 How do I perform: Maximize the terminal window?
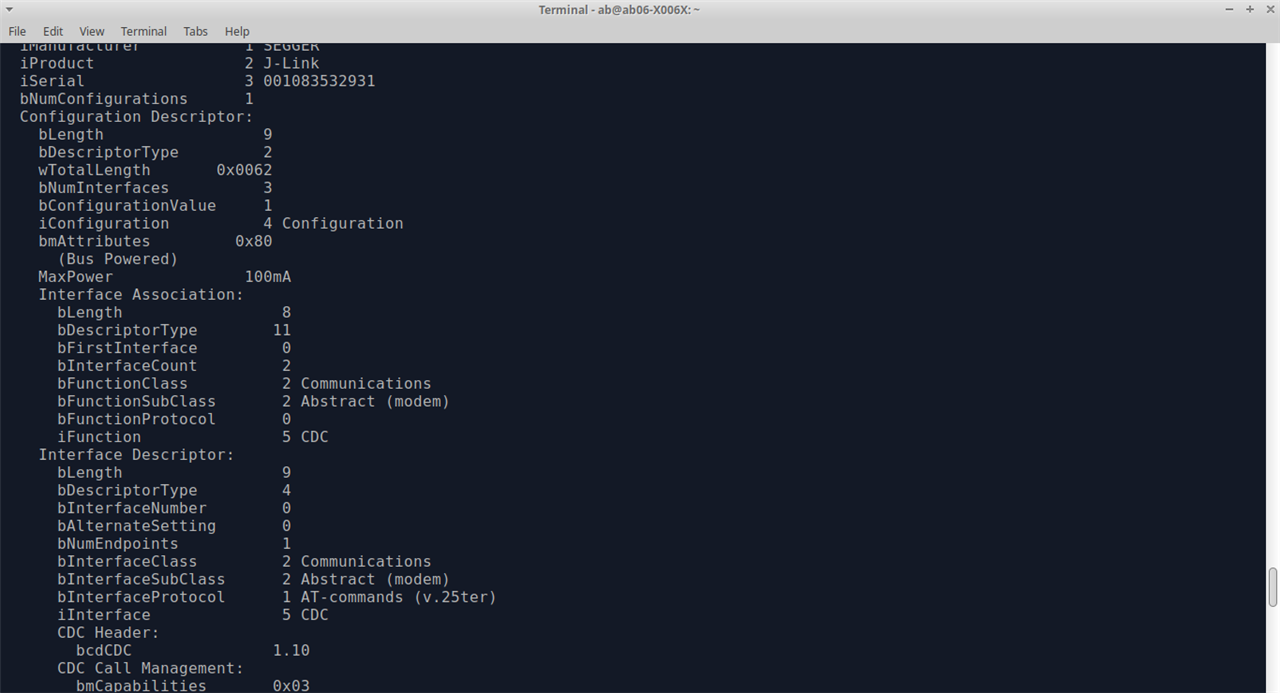(x=1249, y=9)
